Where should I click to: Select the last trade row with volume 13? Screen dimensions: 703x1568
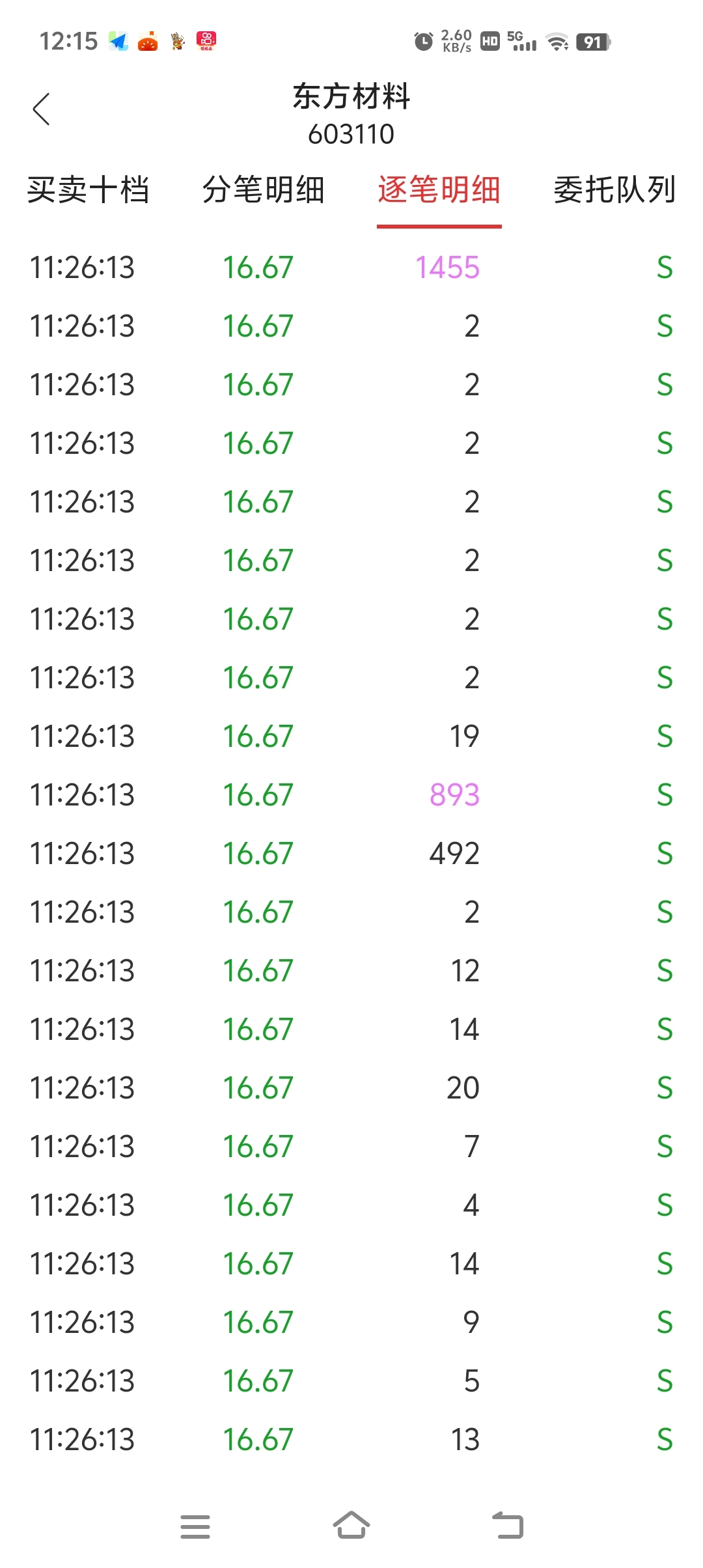(351, 1440)
